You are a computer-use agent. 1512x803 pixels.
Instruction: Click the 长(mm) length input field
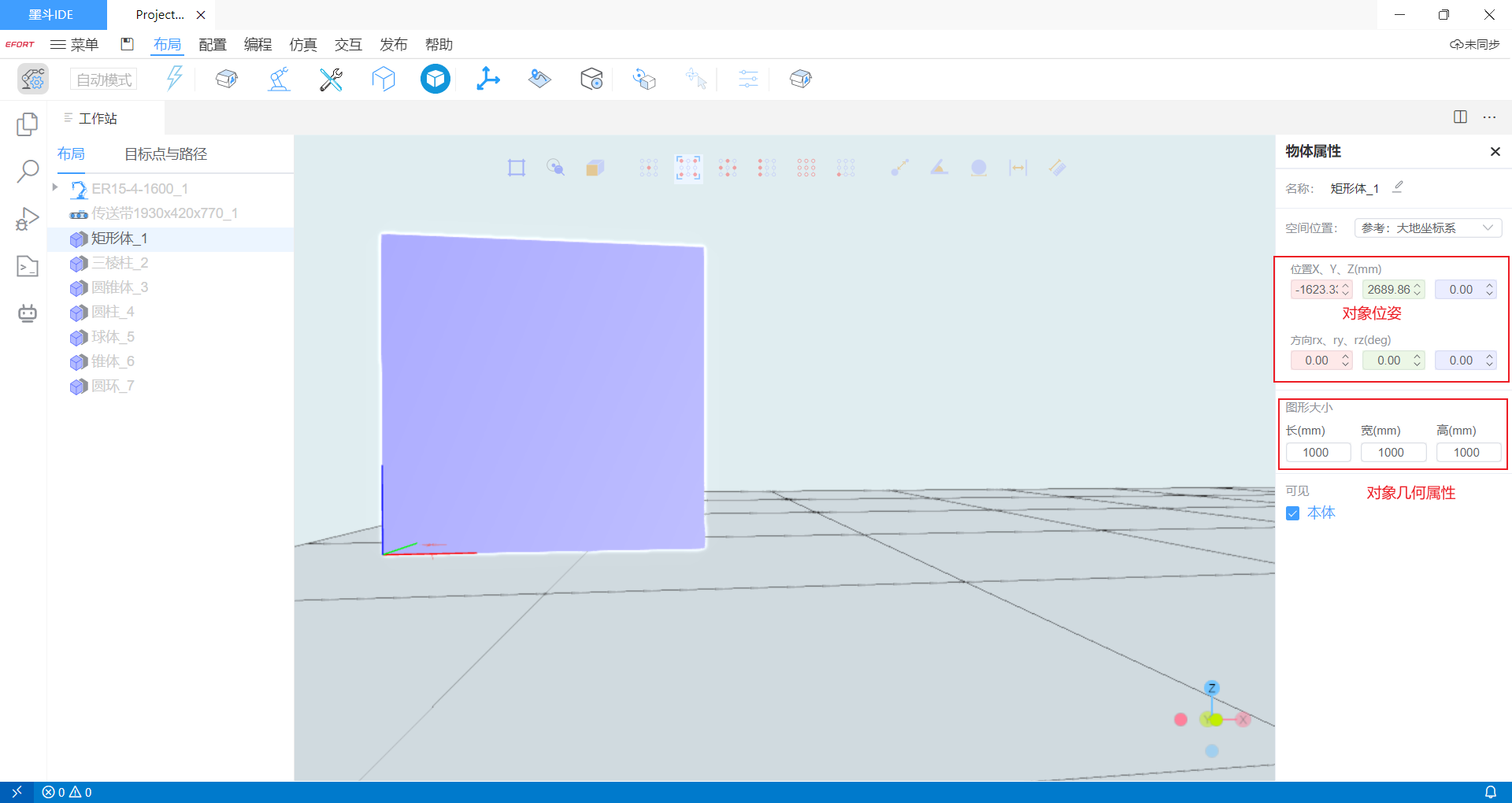[x=1317, y=453]
